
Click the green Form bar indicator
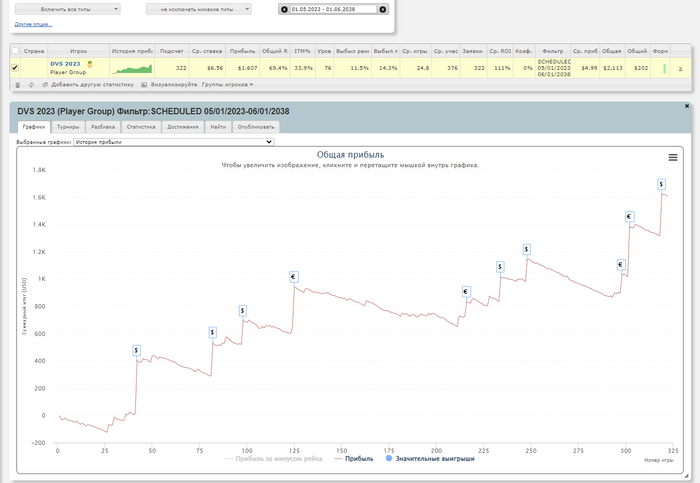point(665,68)
